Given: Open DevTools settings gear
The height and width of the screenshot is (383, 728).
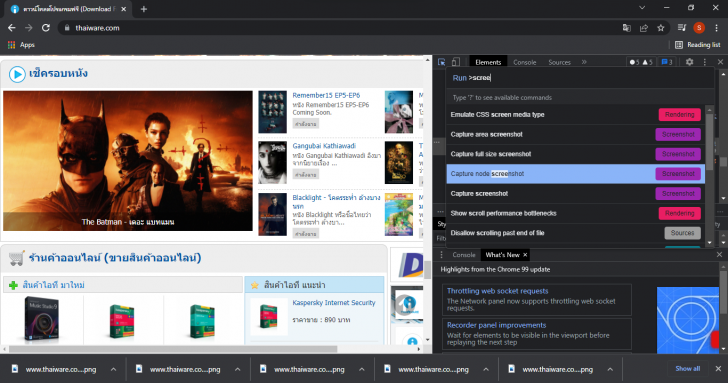Looking at the screenshot, I should coord(689,62).
